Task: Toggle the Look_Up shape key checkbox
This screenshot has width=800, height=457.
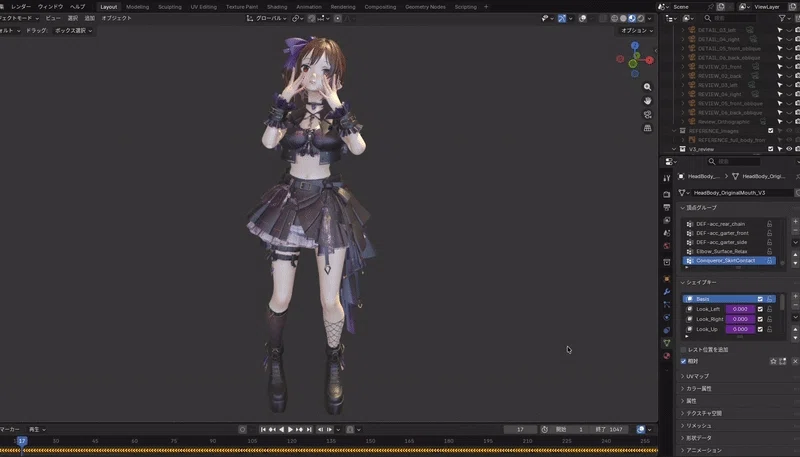Action: pyautogui.click(x=760, y=329)
